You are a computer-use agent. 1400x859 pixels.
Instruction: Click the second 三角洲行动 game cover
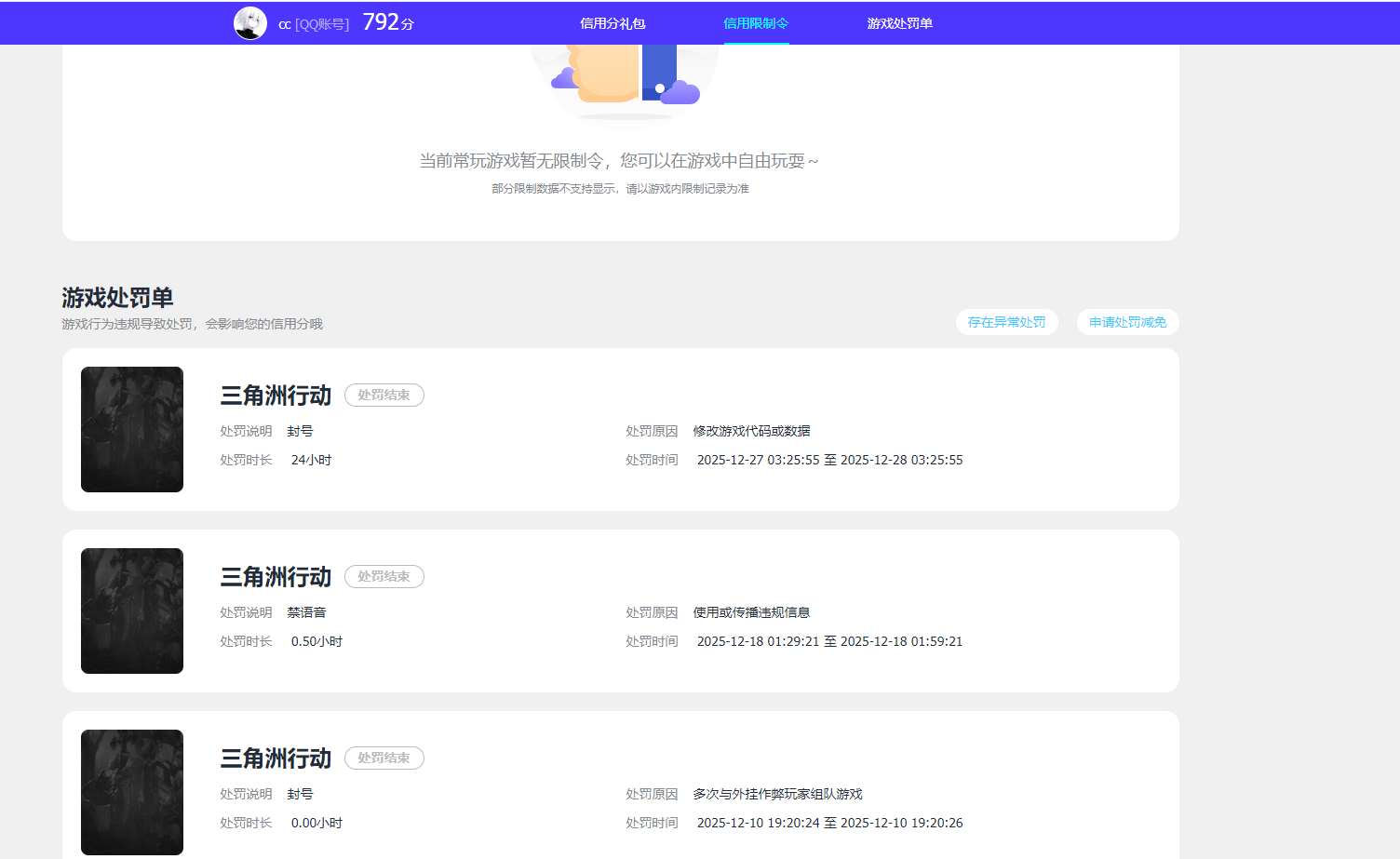tap(131, 611)
